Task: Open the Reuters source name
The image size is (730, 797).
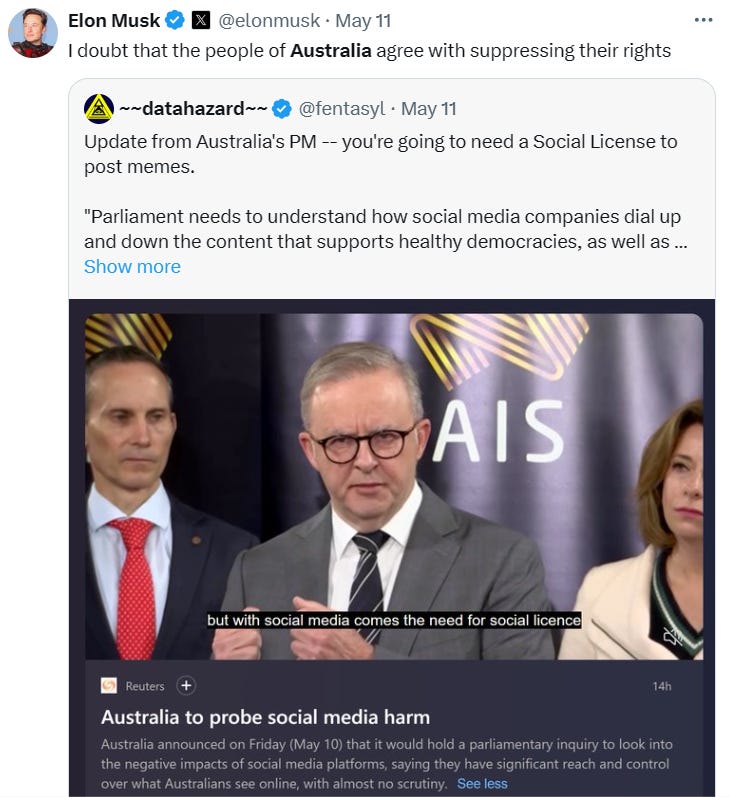Action: (x=145, y=686)
